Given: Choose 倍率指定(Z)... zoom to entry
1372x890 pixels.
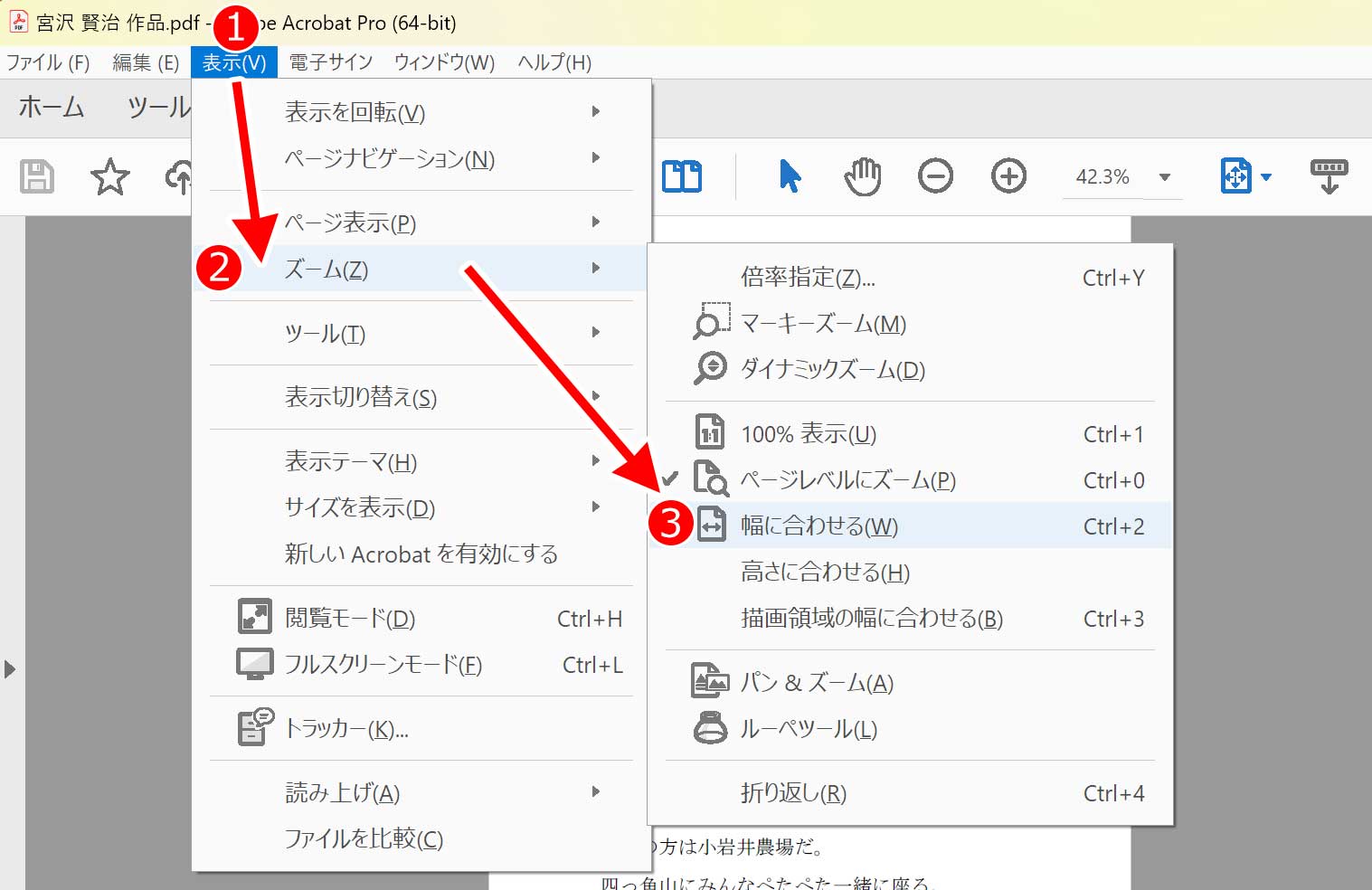Looking at the screenshot, I should tap(910, 277).
